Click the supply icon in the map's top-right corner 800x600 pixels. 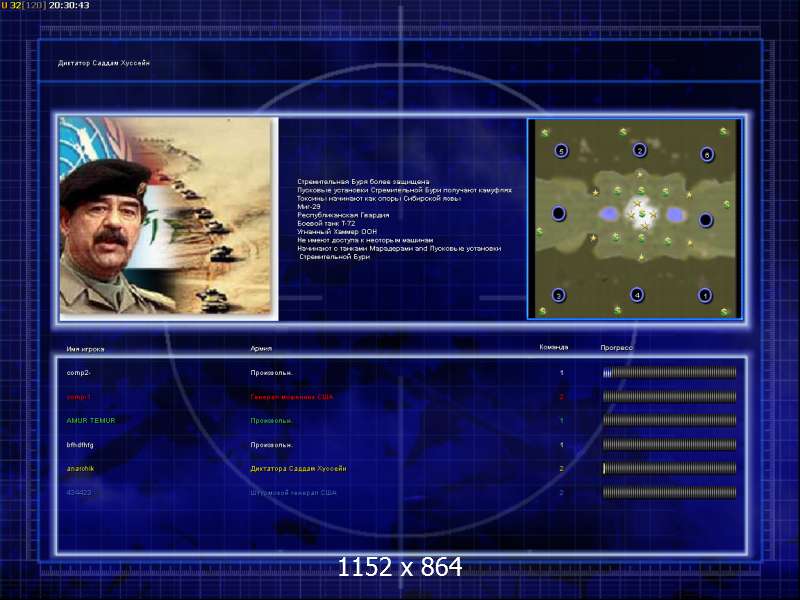click(x=723, y=132)
